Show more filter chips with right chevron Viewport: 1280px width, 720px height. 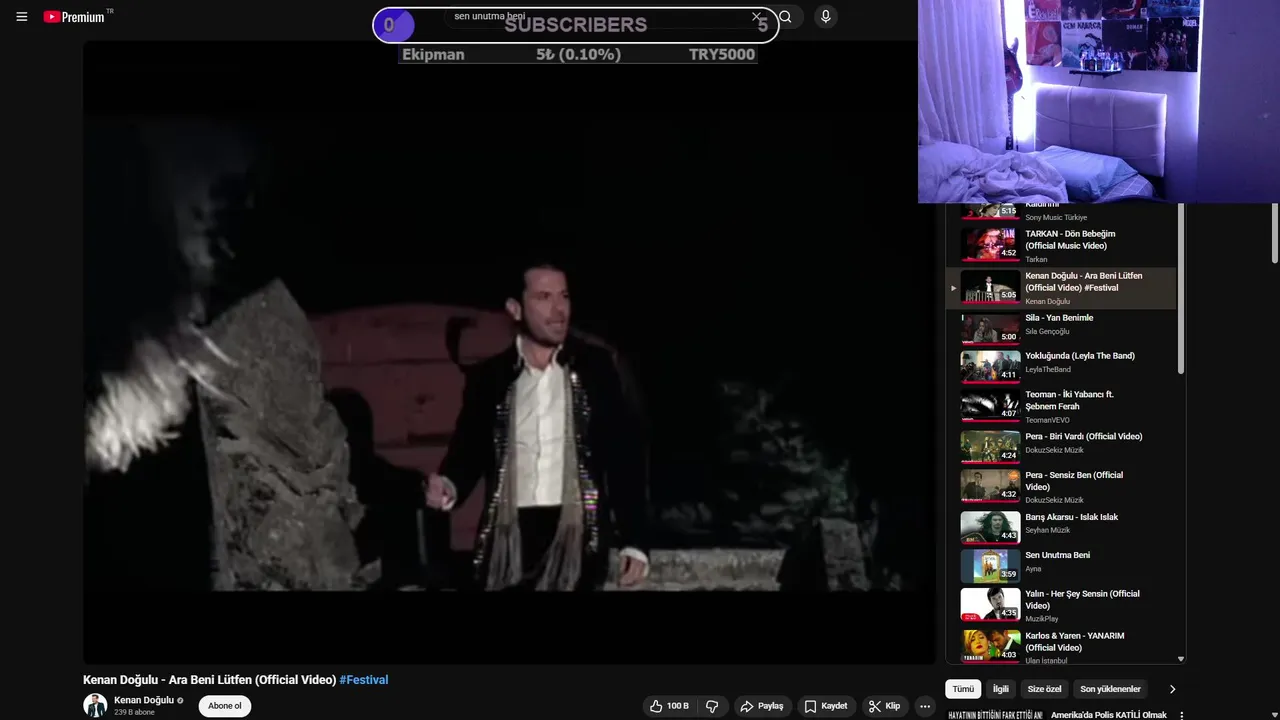[1172, 689]
